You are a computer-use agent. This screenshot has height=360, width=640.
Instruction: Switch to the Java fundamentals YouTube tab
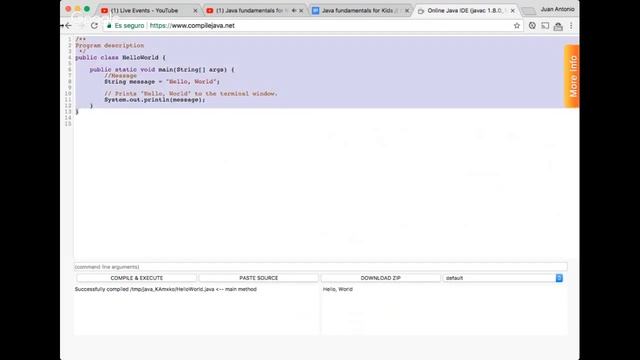tap(249, 11)
